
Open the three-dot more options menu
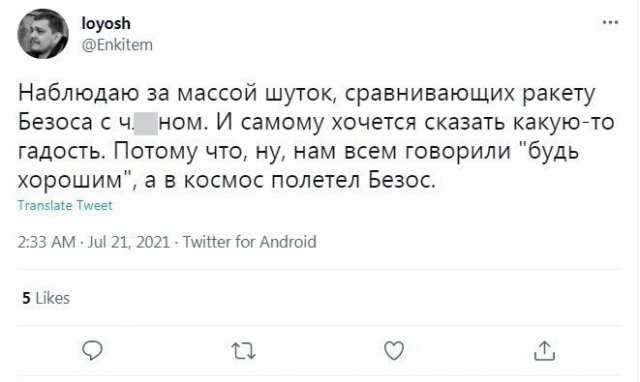coord(610,22)
